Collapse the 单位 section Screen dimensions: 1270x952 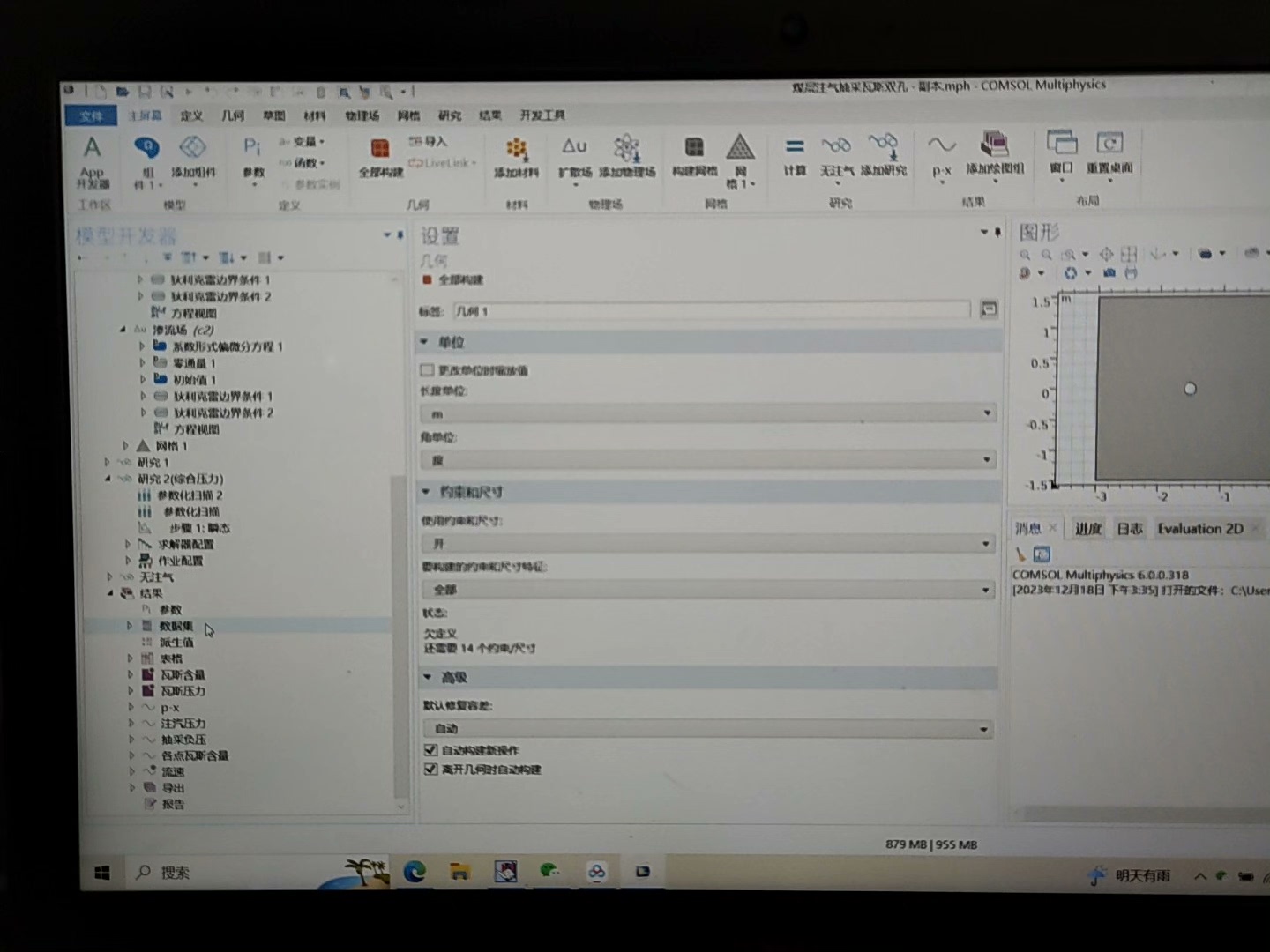(x=424, y=342)
